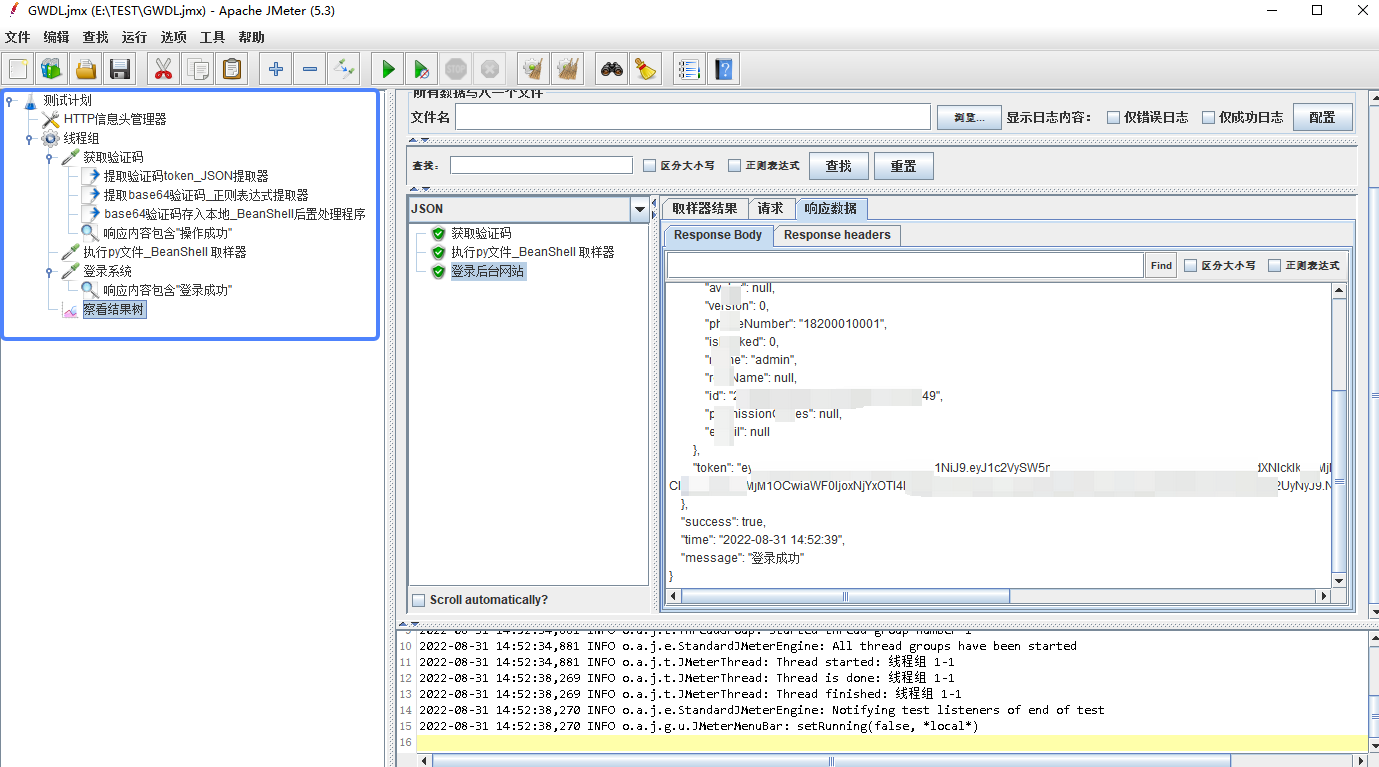This screenshot has width=1379, height=767.
Task: Open the Function Helper dialog icon
Action: click(688, 68)
